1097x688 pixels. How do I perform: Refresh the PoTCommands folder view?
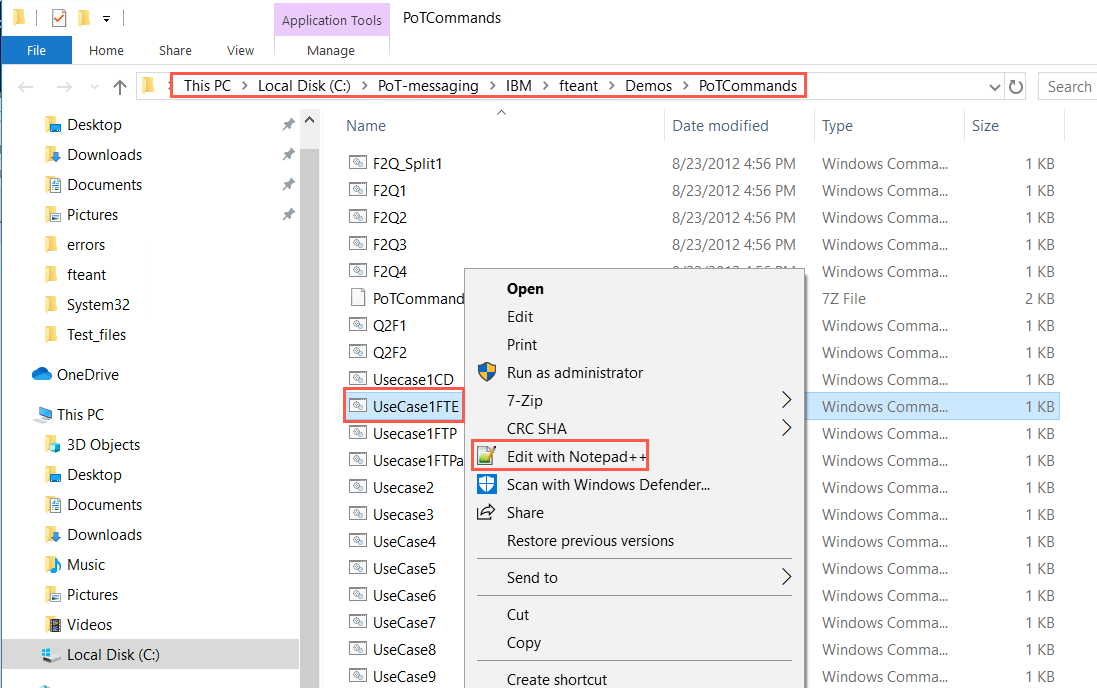point(1016,87)
